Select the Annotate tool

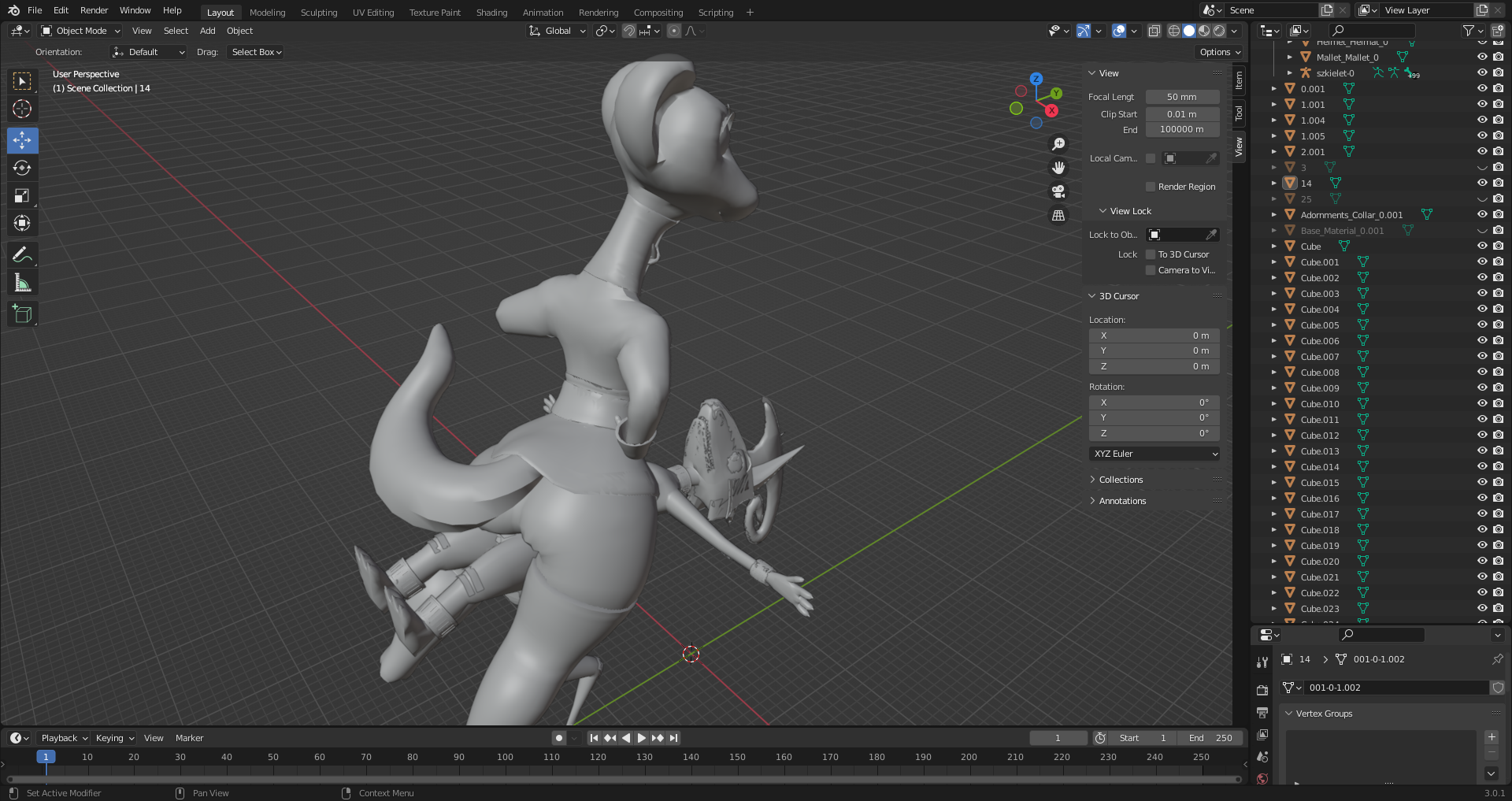tap(22, 254)
